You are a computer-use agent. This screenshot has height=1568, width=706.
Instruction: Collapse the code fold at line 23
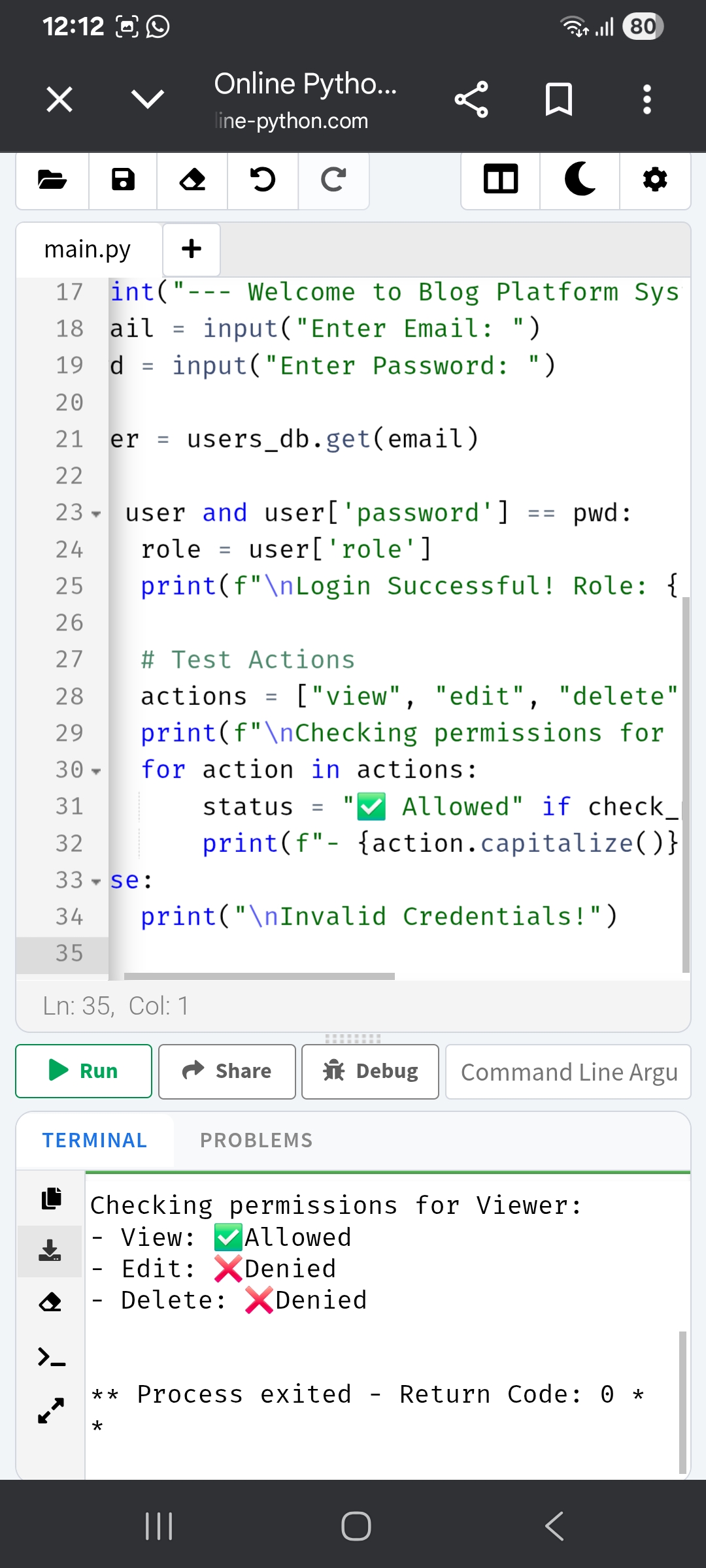(x=97, y=514)
